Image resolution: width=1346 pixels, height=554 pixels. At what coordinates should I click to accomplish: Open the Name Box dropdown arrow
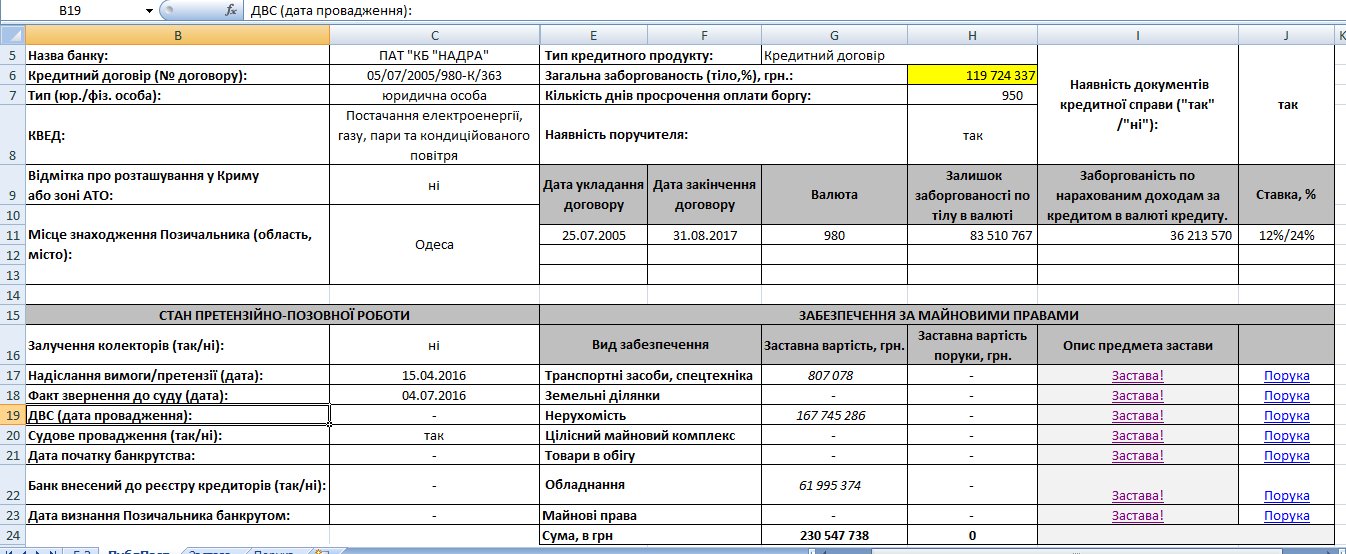pos(149,10)
